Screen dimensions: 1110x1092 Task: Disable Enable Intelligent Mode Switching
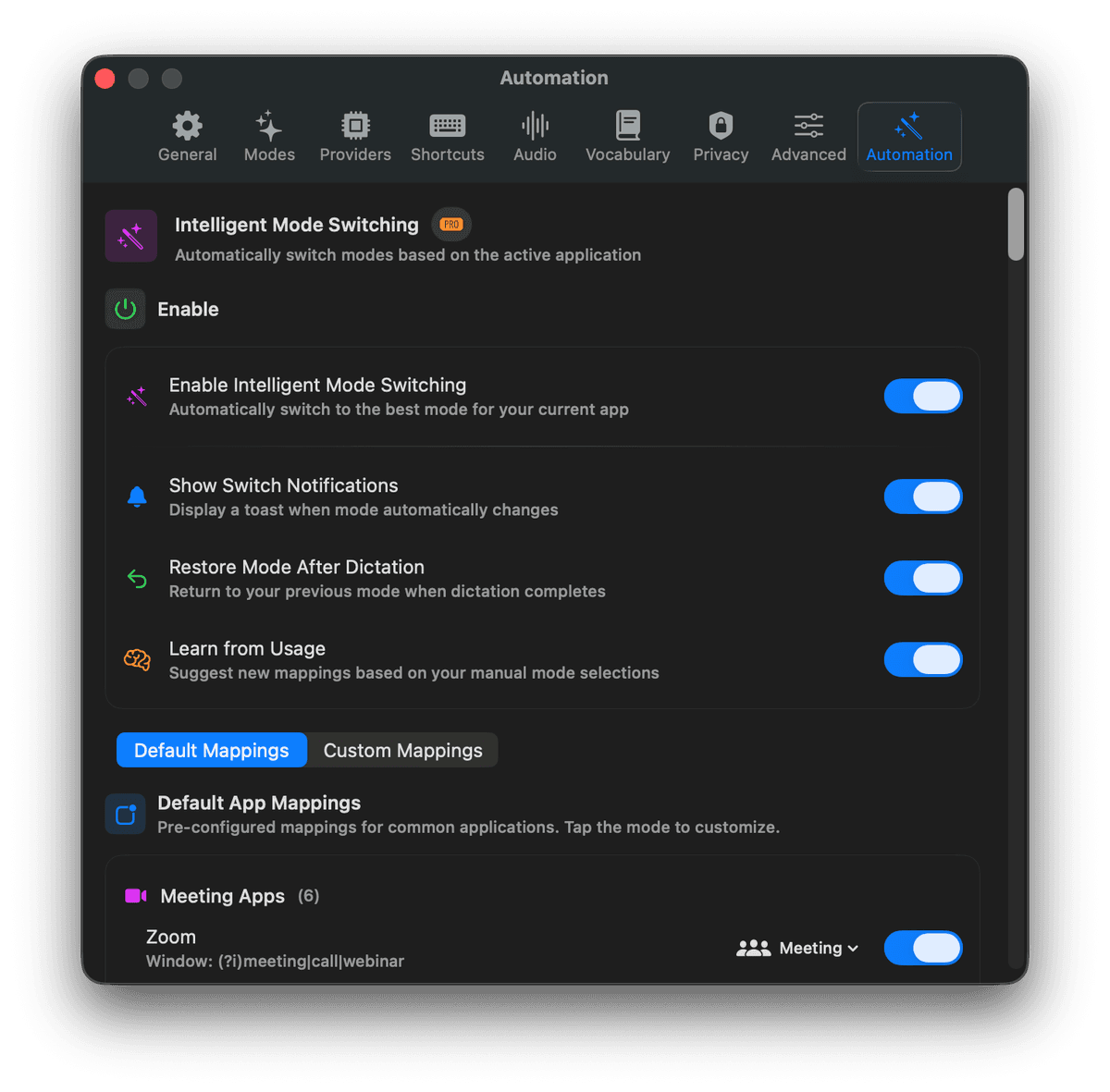click(922, 396)
